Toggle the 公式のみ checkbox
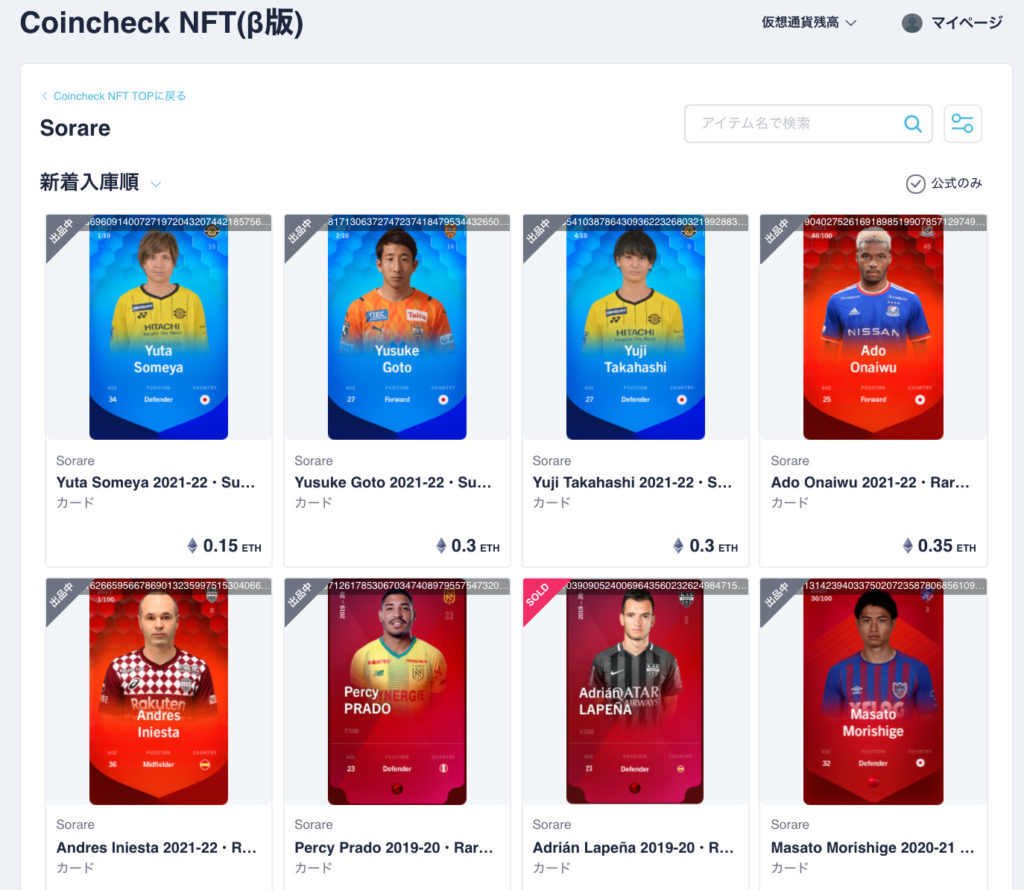 (915, 183)
